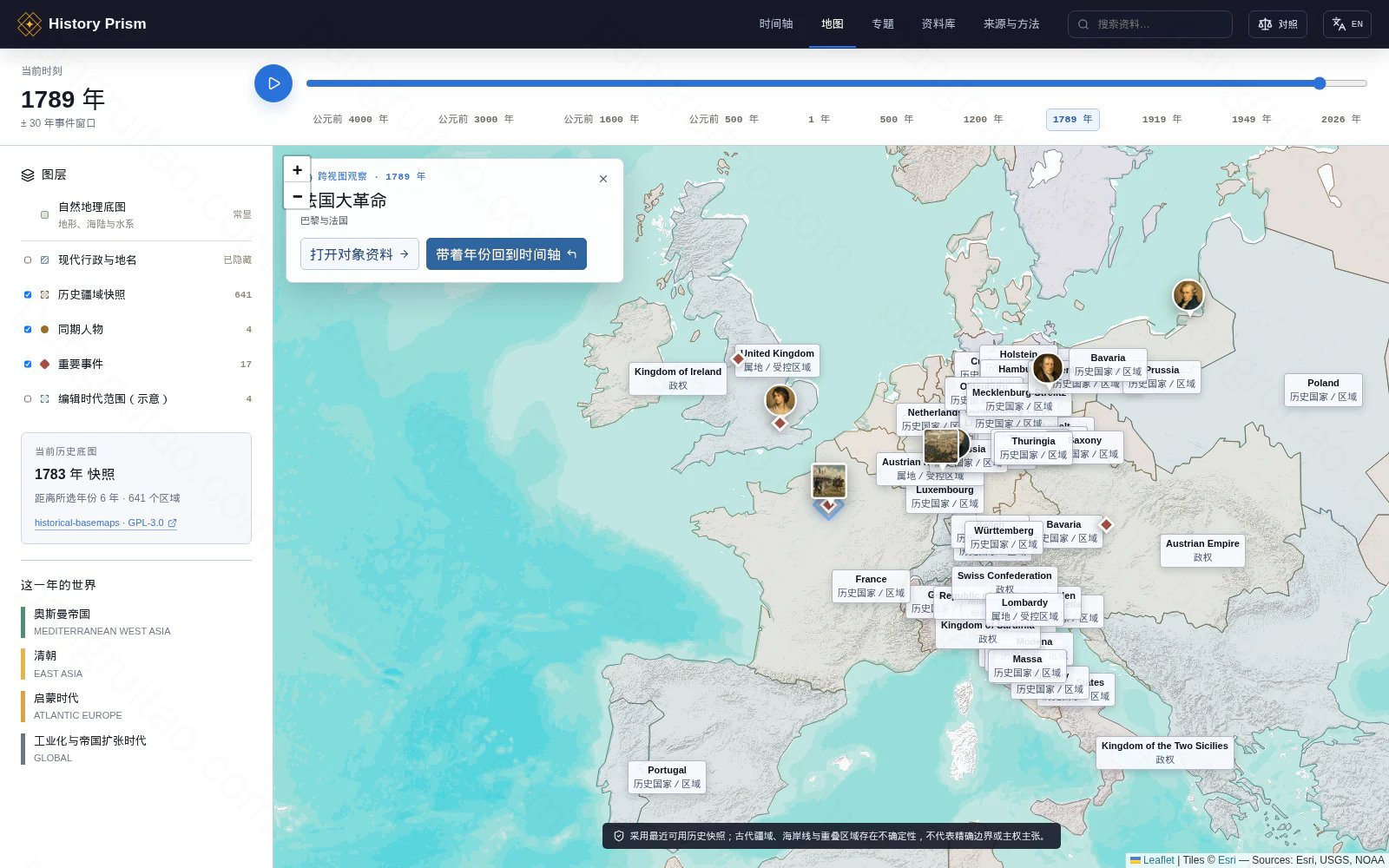Zoom in on the map
Screen dimensions: 1389x868
tap(297, 170)
